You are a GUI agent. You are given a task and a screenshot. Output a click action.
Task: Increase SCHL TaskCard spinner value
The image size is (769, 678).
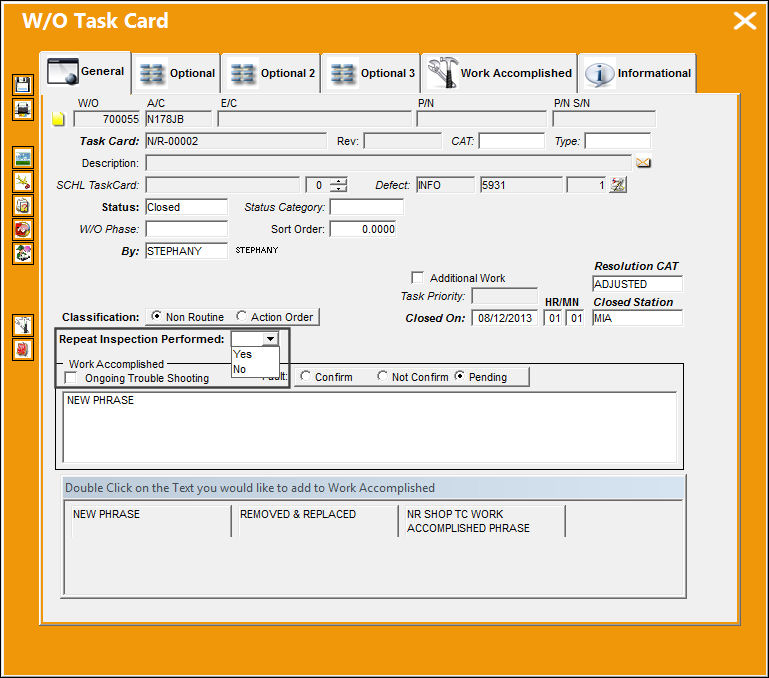338,181
